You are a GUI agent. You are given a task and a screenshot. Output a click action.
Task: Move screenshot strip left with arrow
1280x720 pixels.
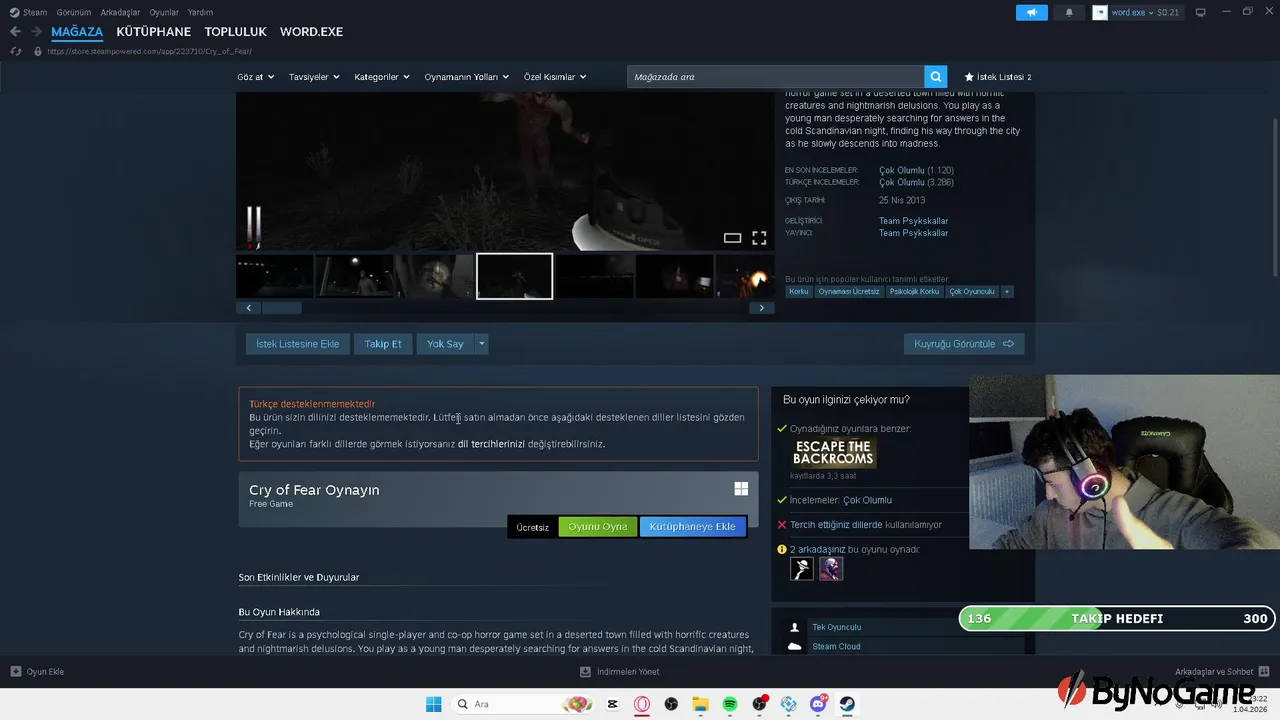(x=248, y=308)
